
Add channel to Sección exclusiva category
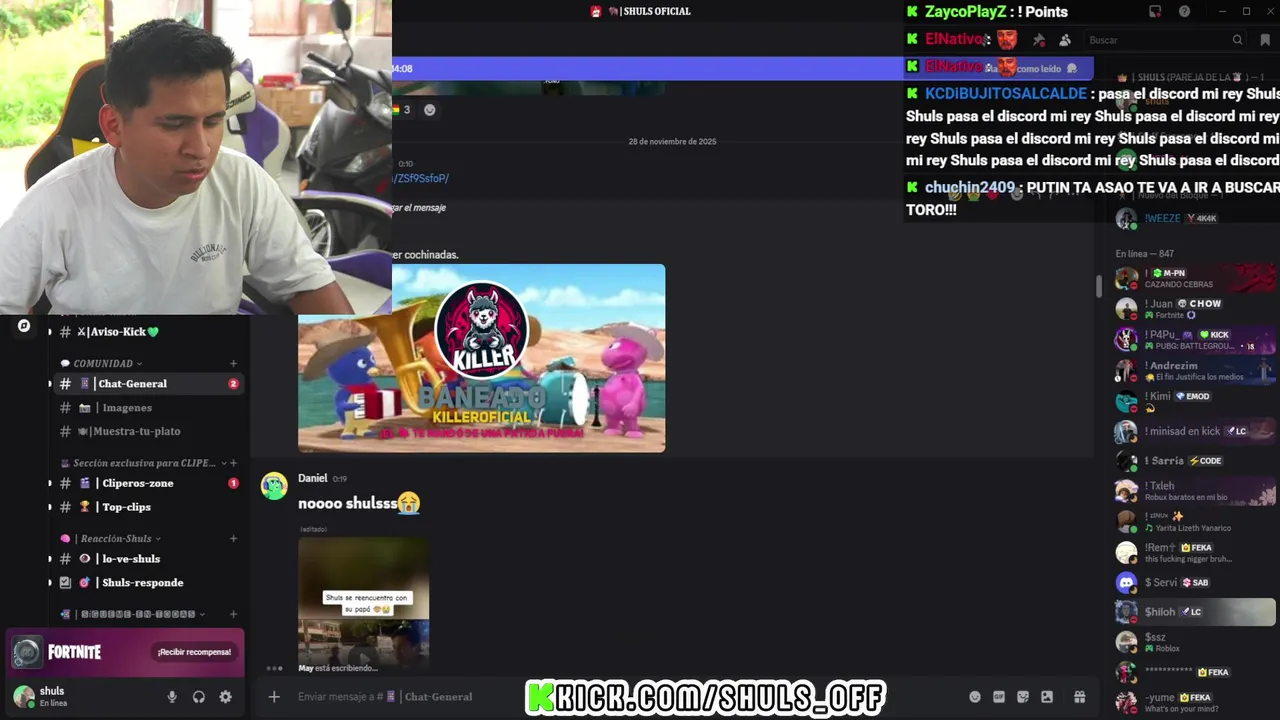pyautogui.click(x=233, y=463)
